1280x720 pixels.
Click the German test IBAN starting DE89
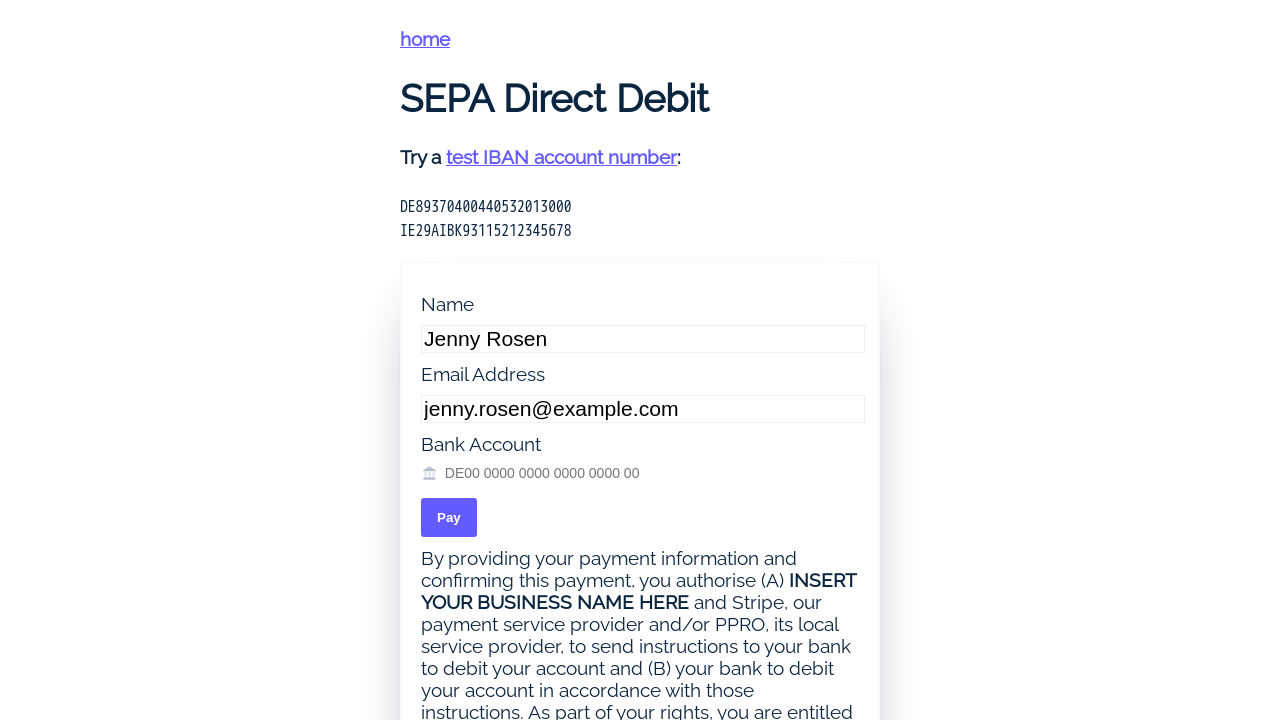[486, 207]
